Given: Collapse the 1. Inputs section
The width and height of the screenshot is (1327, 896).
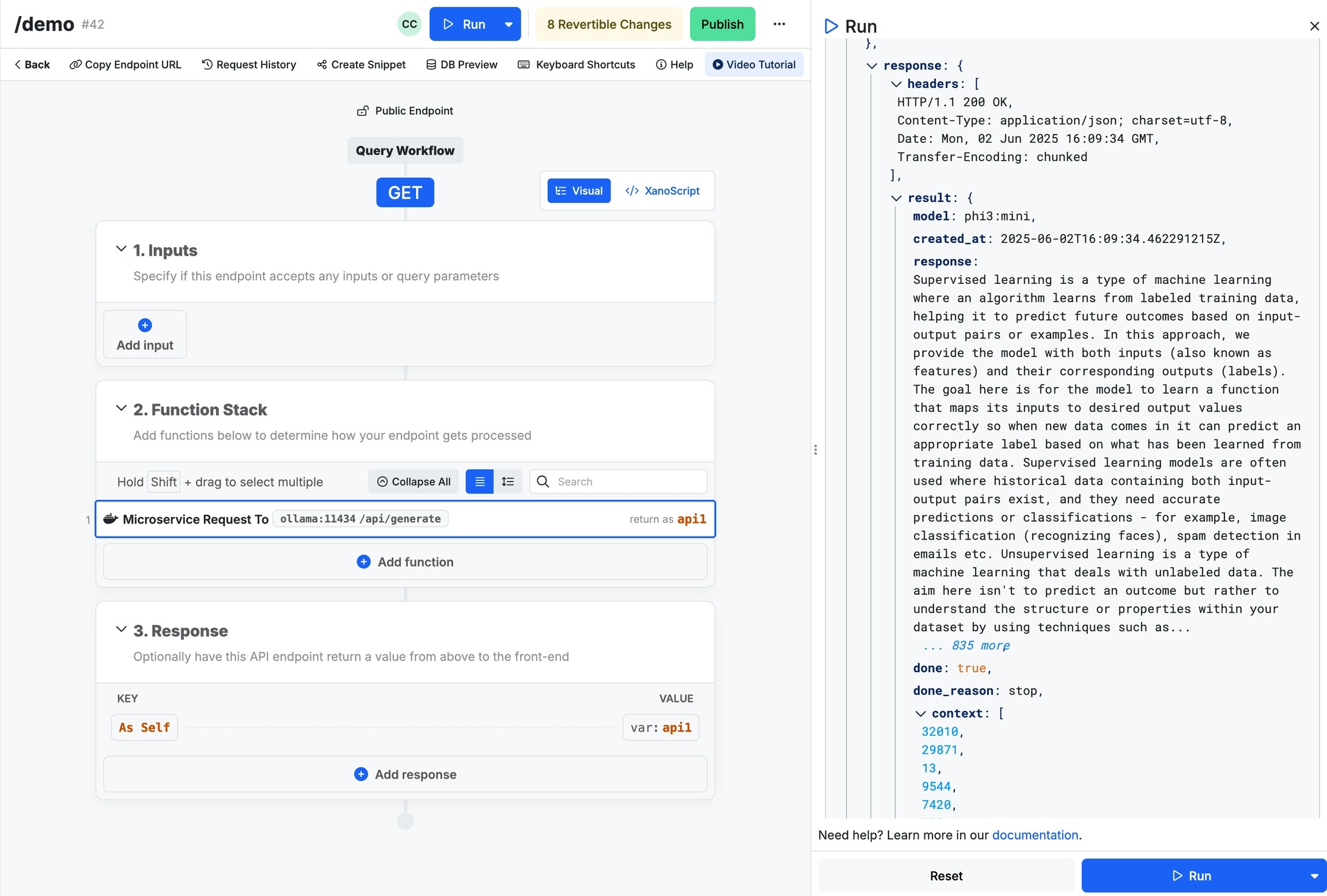Looking at the screenshot, I should coord(121,249).
